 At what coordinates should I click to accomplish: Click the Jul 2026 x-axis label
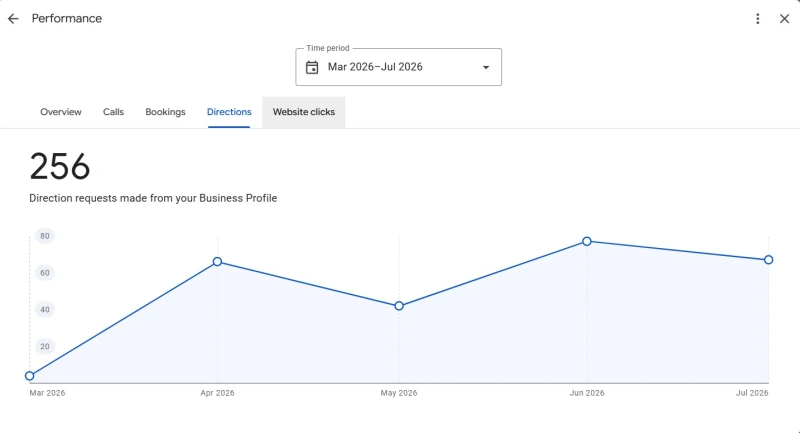pyautogui.click(x=752, y=393)
